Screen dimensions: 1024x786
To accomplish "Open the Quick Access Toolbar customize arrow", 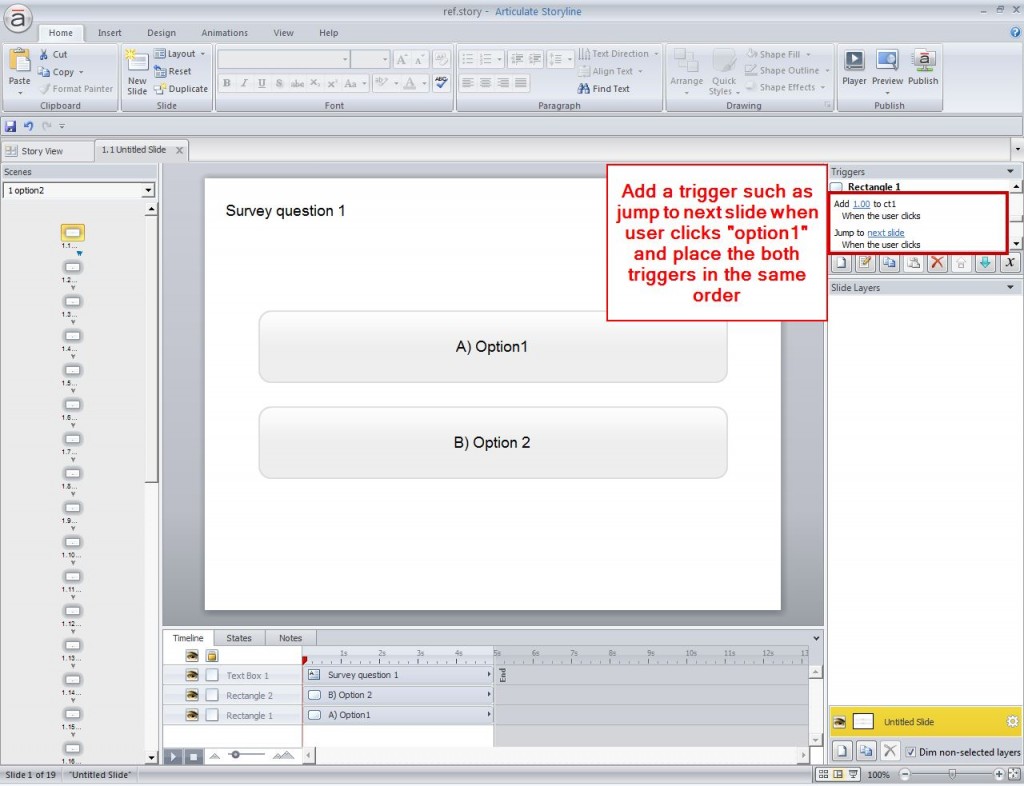I will click(x=62, y=126).
